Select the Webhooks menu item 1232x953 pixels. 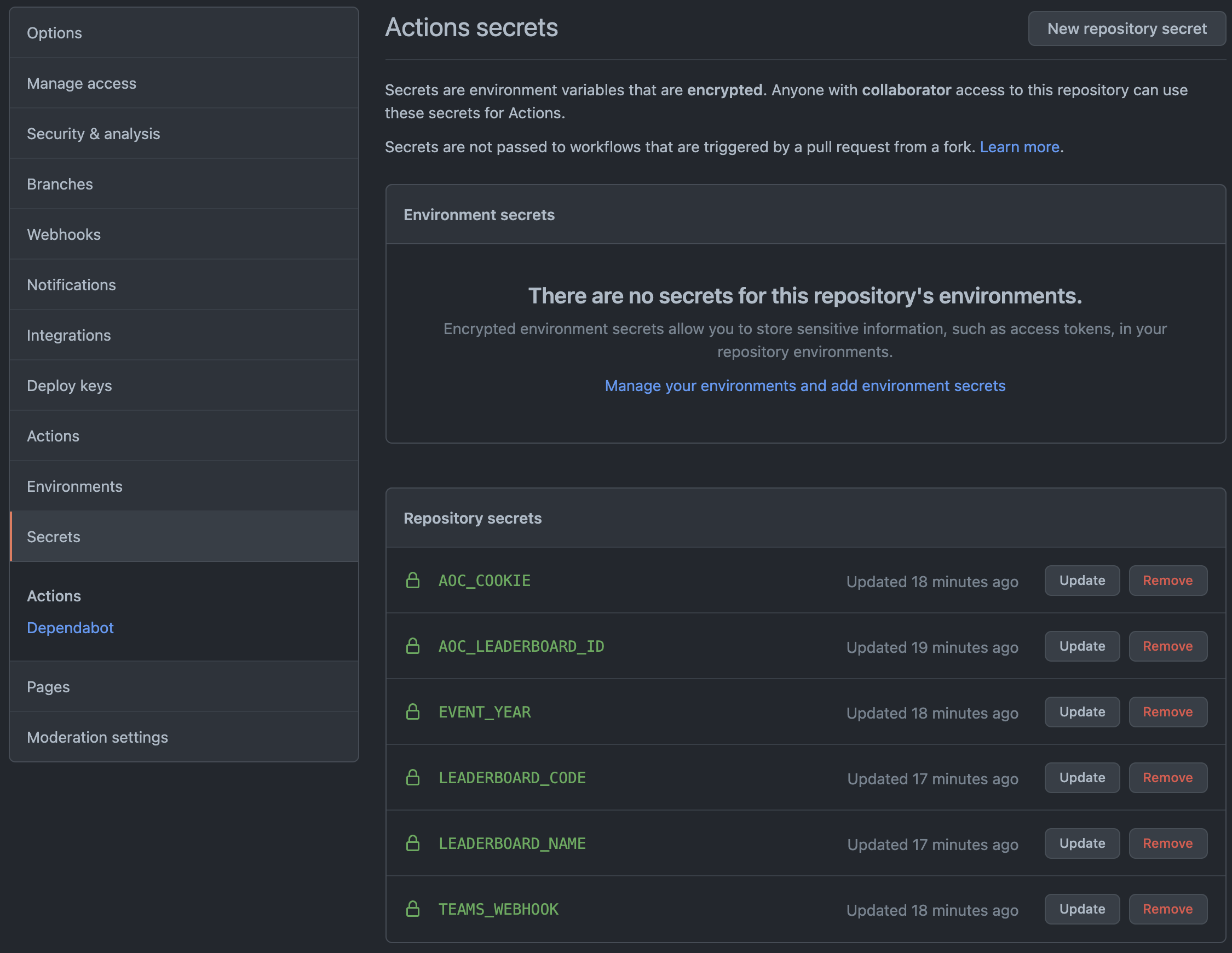64,234
